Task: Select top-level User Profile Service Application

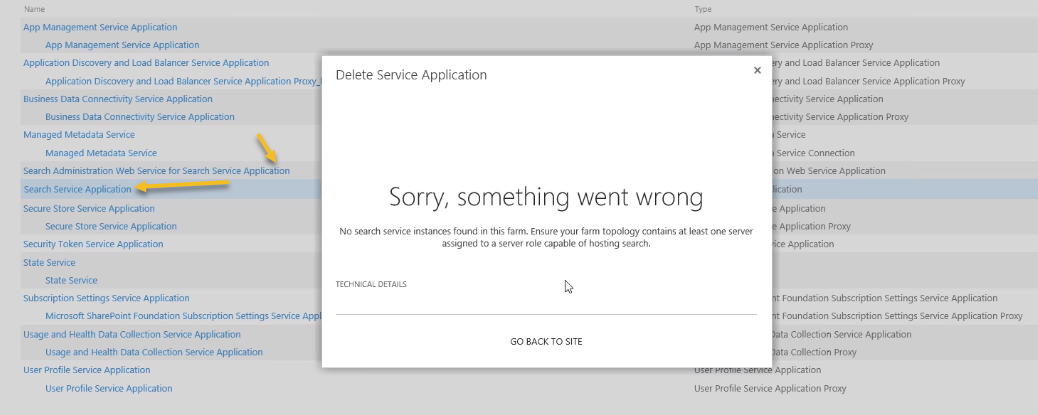Action: tap(87, 370)
